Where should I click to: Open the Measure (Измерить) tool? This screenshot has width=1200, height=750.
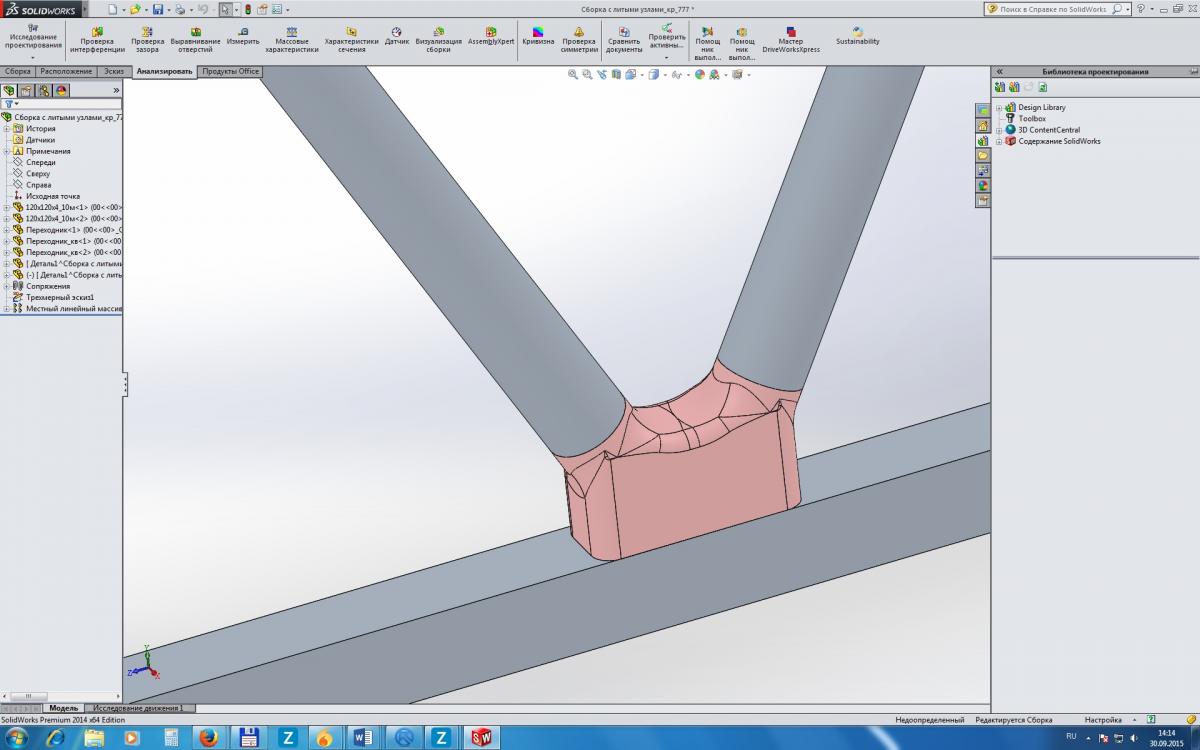pos(242,37)
